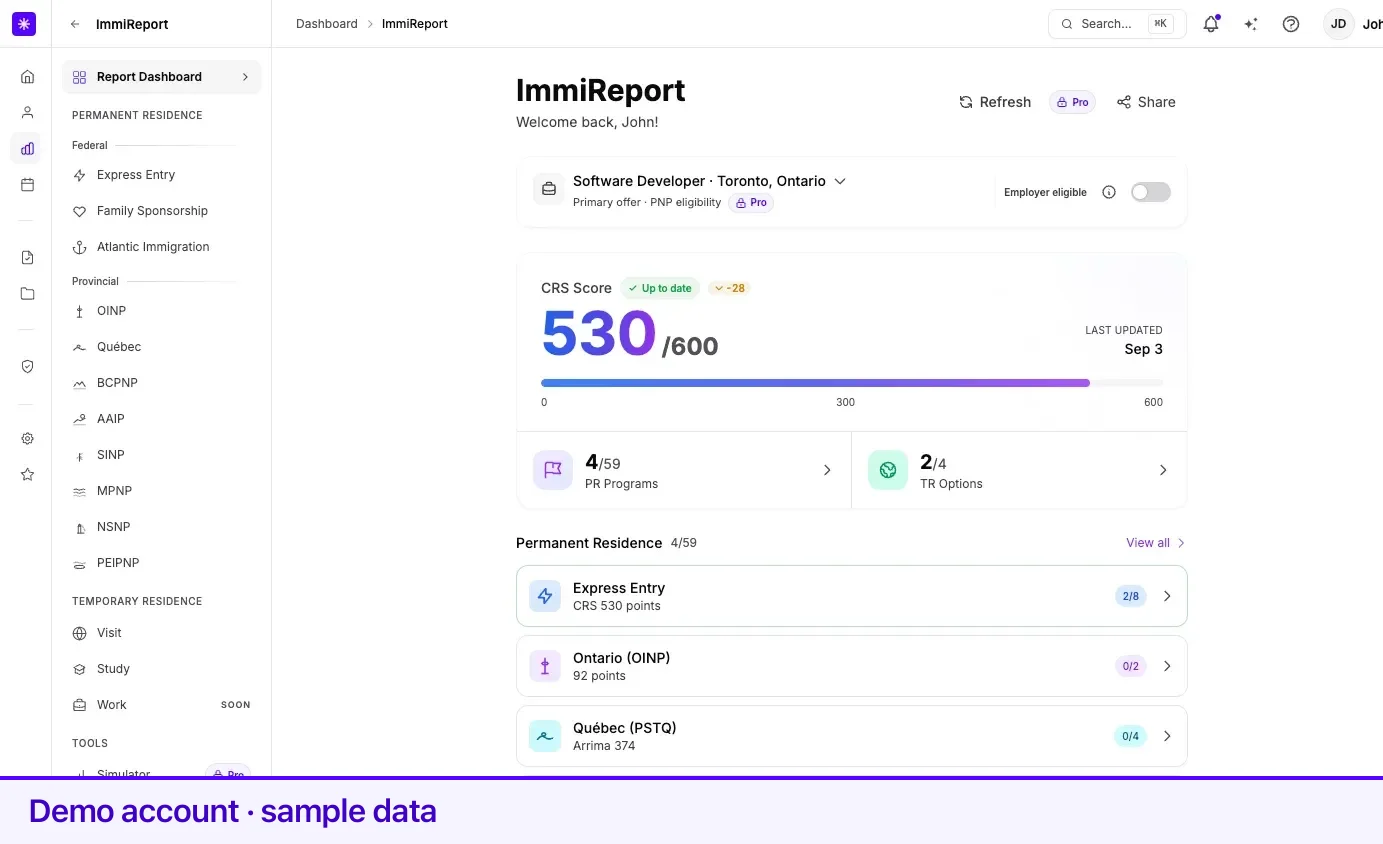
Task: Click the PR Programs flag icon
Action: (x=553, y=470)
